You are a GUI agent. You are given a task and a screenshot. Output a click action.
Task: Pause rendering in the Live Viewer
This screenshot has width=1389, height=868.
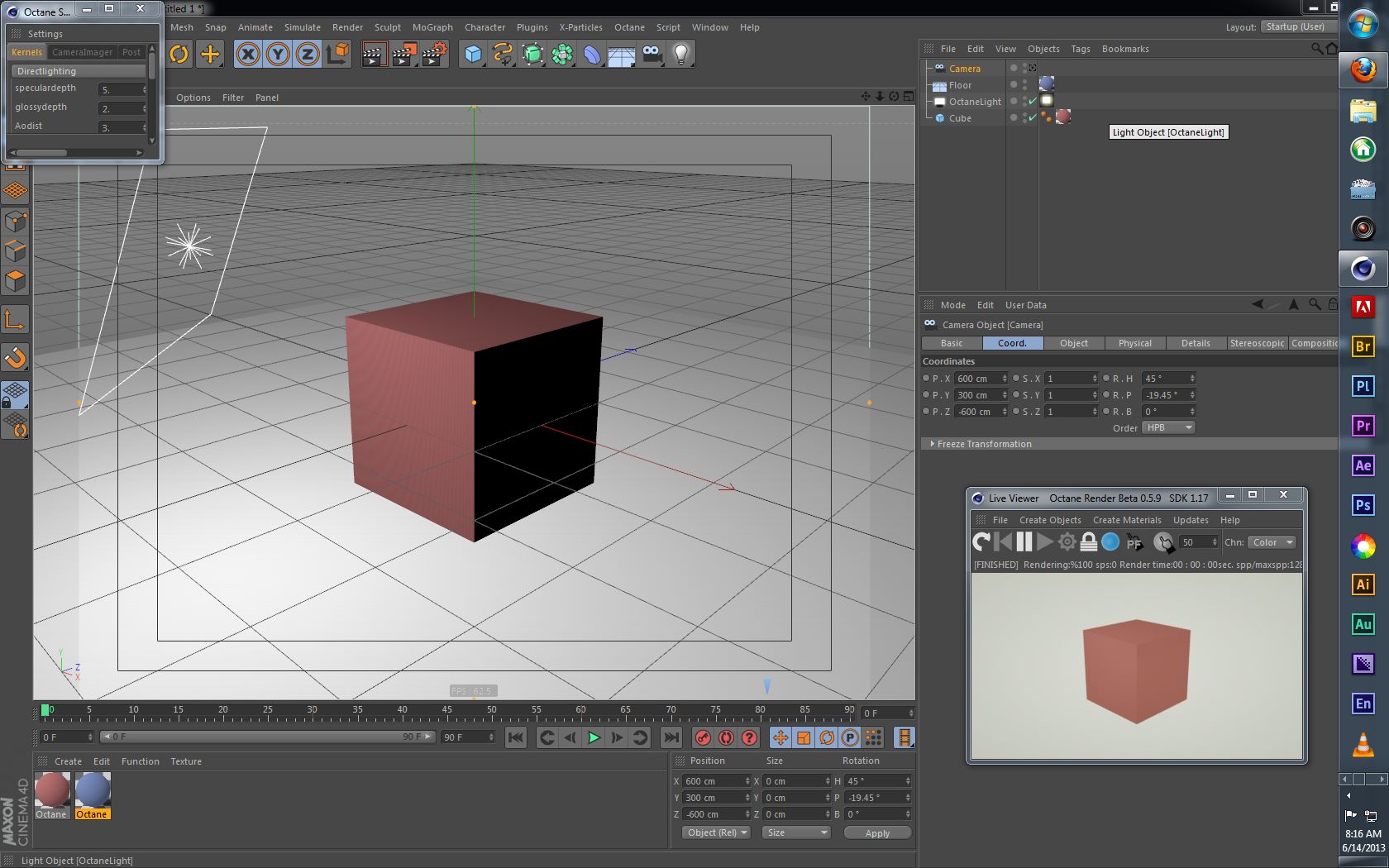click(1024, 542)
